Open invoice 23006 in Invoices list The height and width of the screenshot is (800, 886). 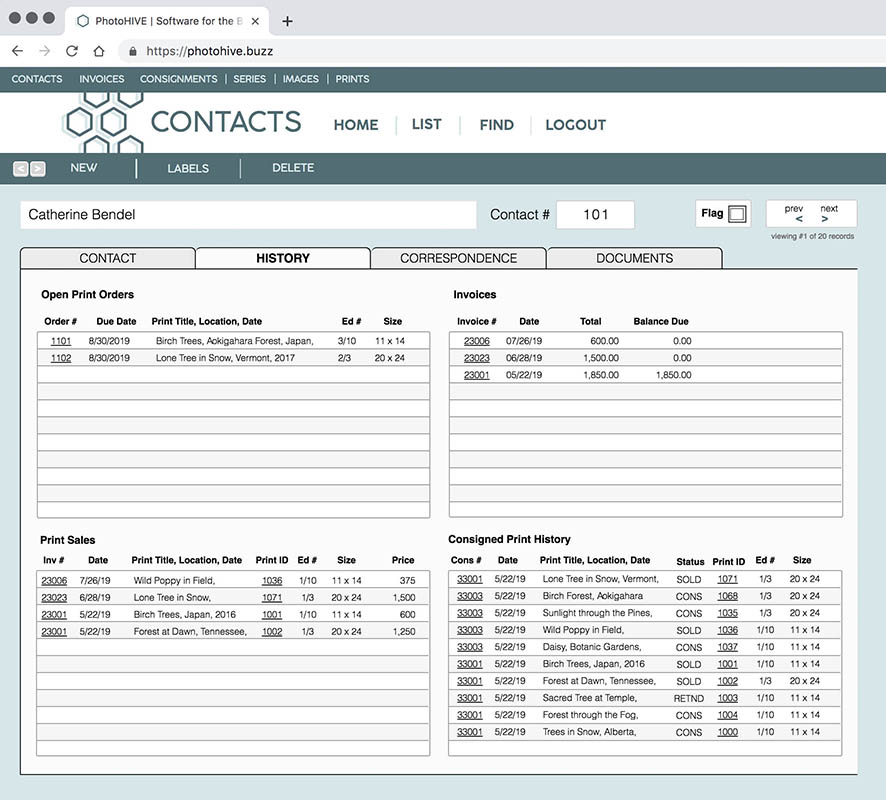coord(476,341)
